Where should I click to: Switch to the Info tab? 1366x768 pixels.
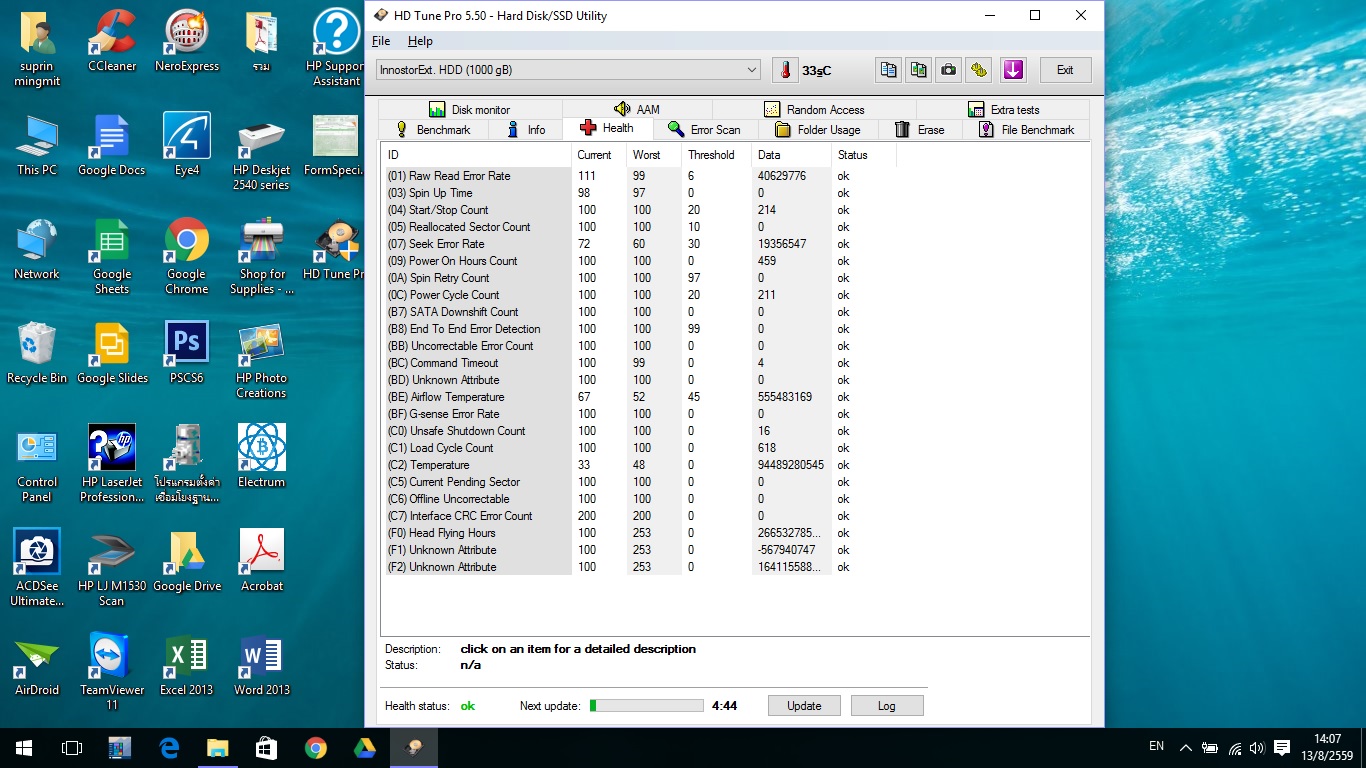(526, 130)
